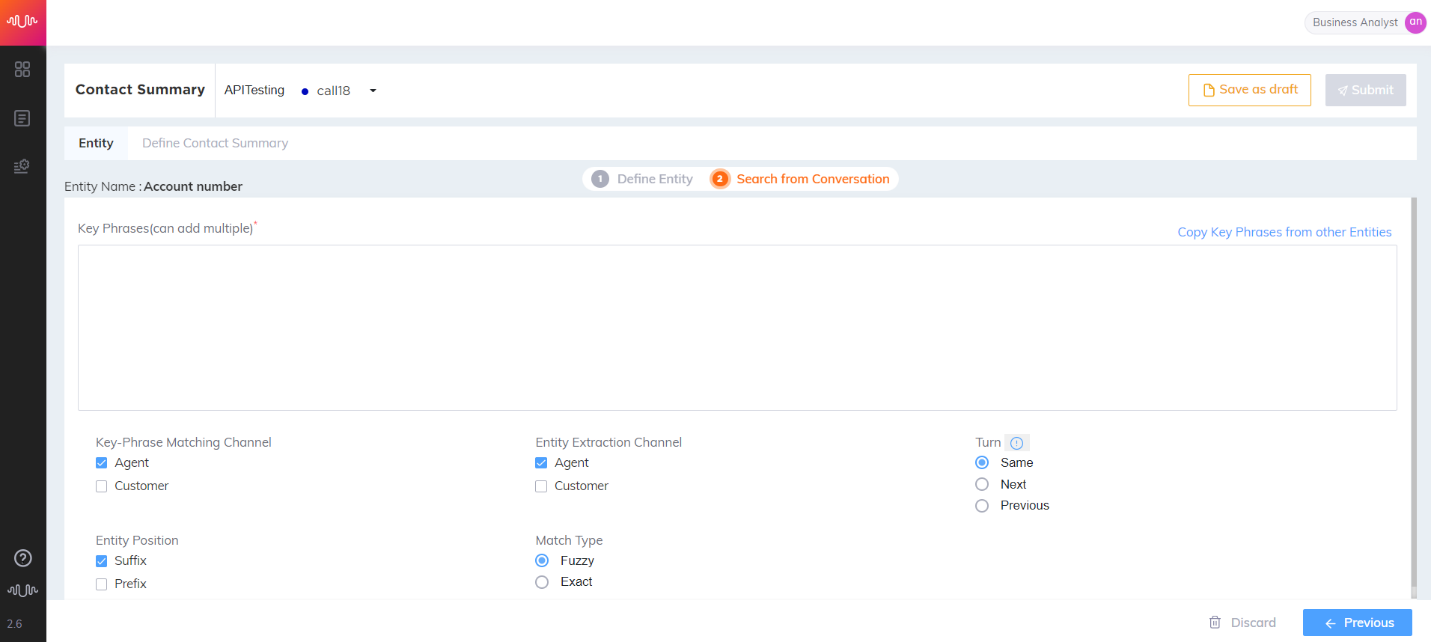
Task: Click Copy Key Phrases from other Entities
Action: tap(1284, 232)
